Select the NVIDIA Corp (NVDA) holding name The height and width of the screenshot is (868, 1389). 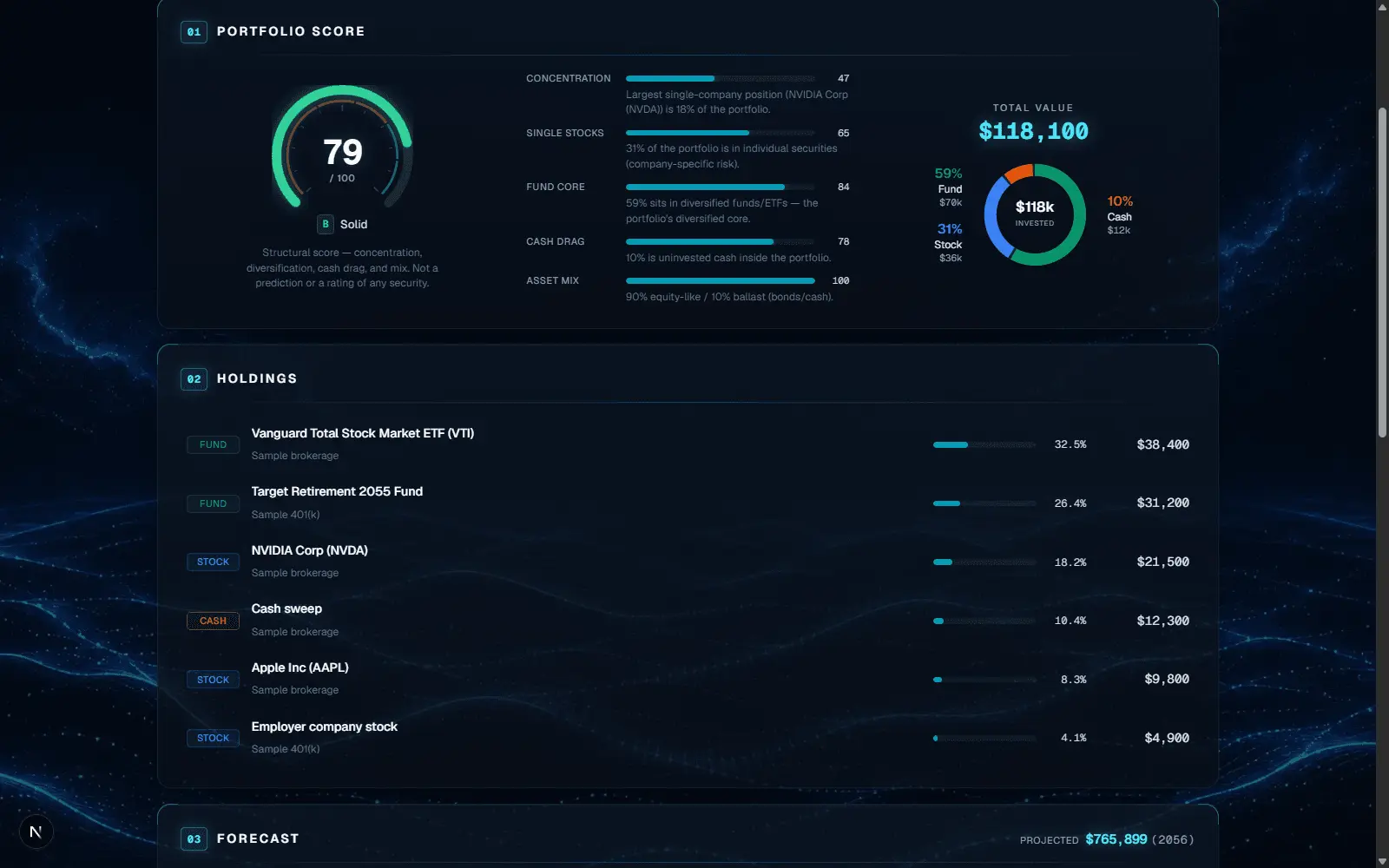click(310, 550)
